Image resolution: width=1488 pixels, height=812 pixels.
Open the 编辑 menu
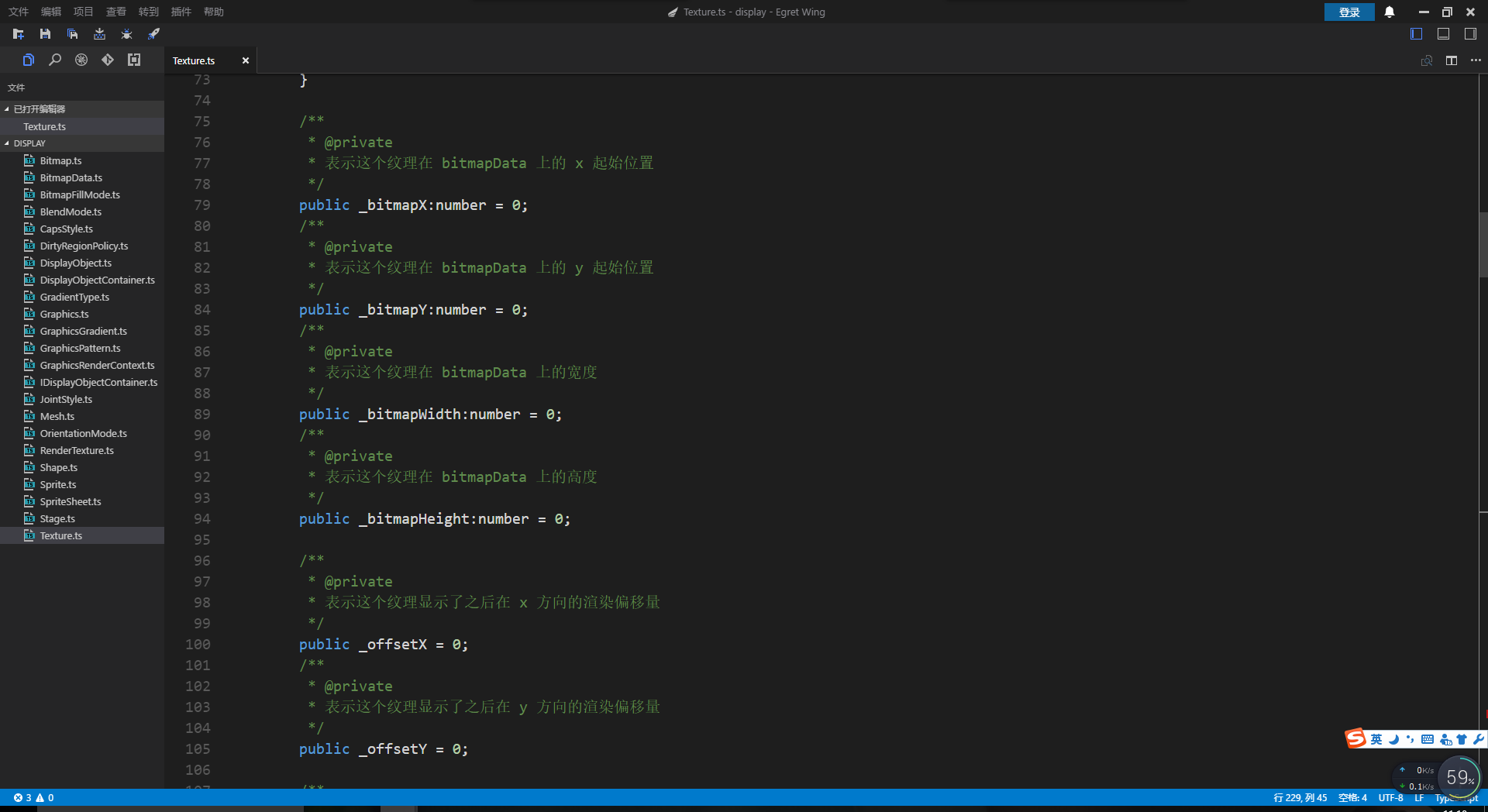[x=51, y=12]
